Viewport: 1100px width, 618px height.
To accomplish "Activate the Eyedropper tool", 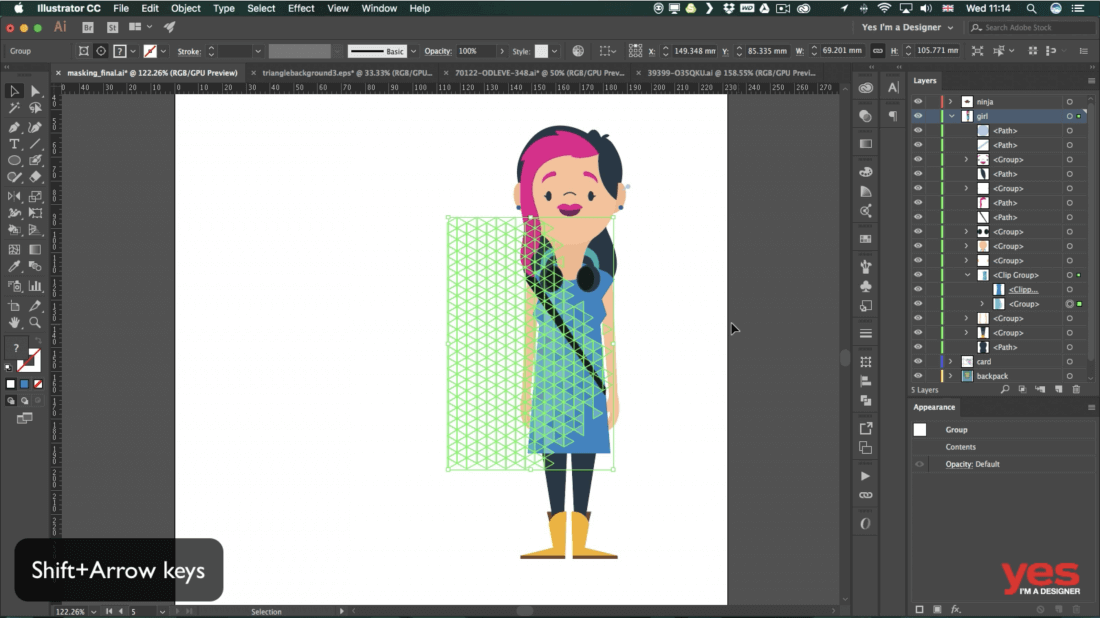I will point(14,267).
